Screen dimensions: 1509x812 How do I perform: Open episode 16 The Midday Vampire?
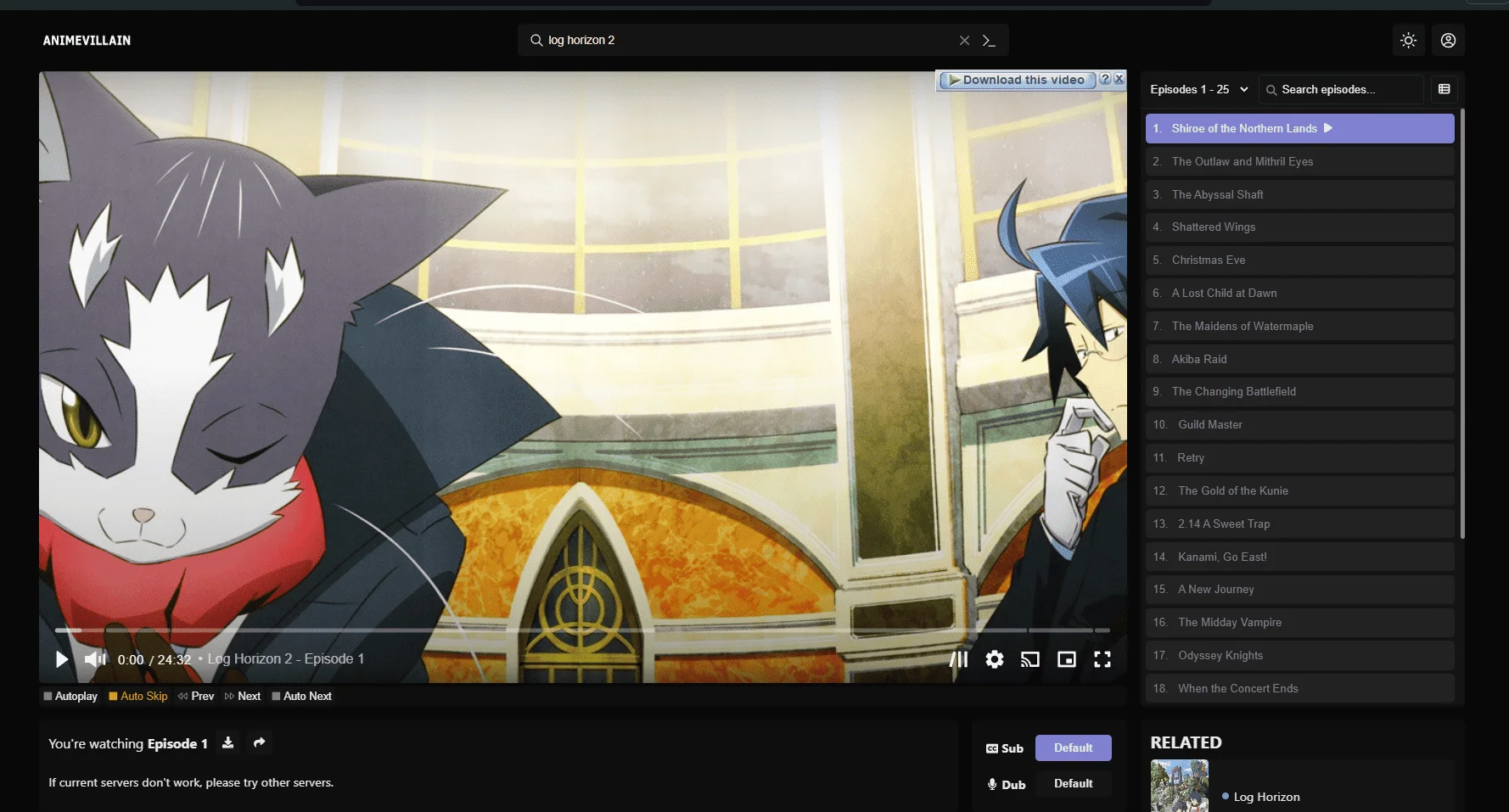(x=1299, y=622)
